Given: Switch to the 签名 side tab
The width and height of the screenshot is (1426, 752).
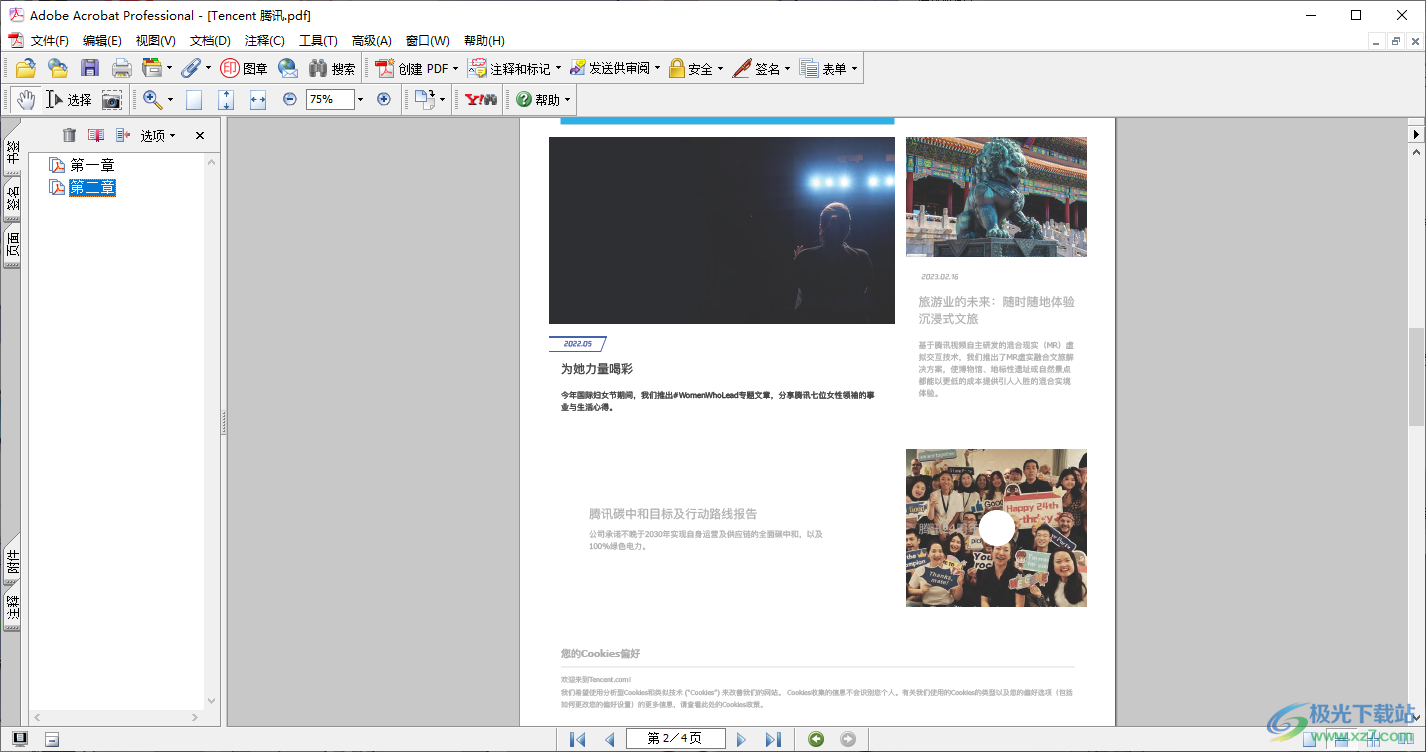Looking at the screenshot, I should [x=12, y=199].
